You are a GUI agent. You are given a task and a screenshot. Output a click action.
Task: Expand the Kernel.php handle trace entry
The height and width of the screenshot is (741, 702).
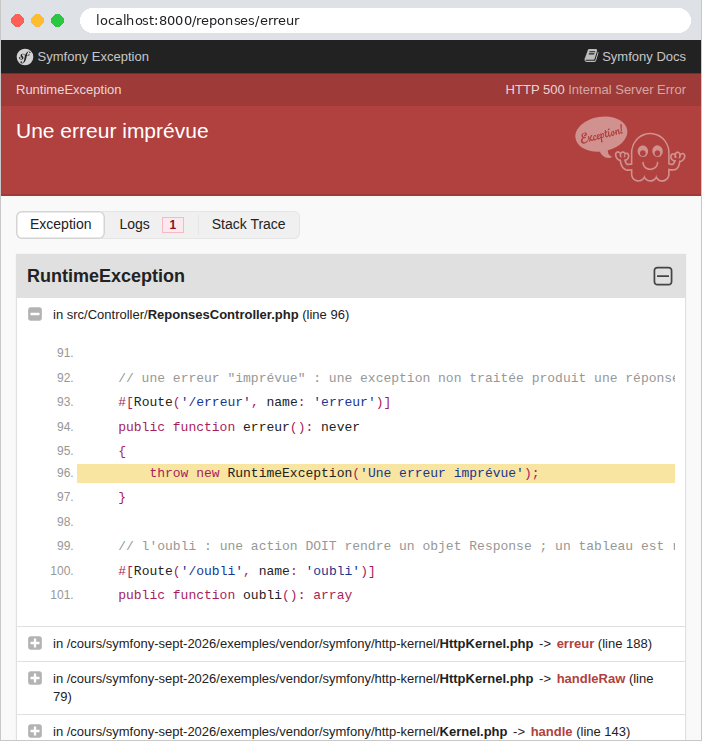pyautogui.click(x=35, y=731)
